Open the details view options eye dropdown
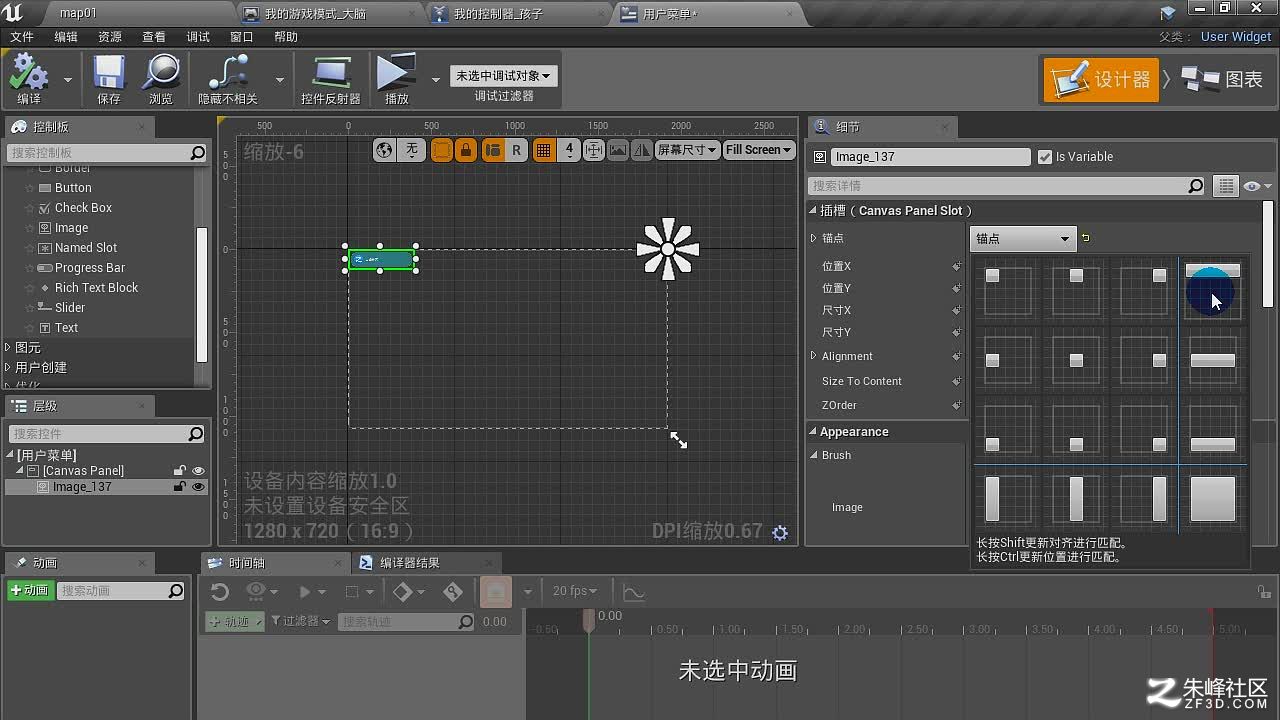The width and height of the screenshot is (1280, 720). [1257, 186]
